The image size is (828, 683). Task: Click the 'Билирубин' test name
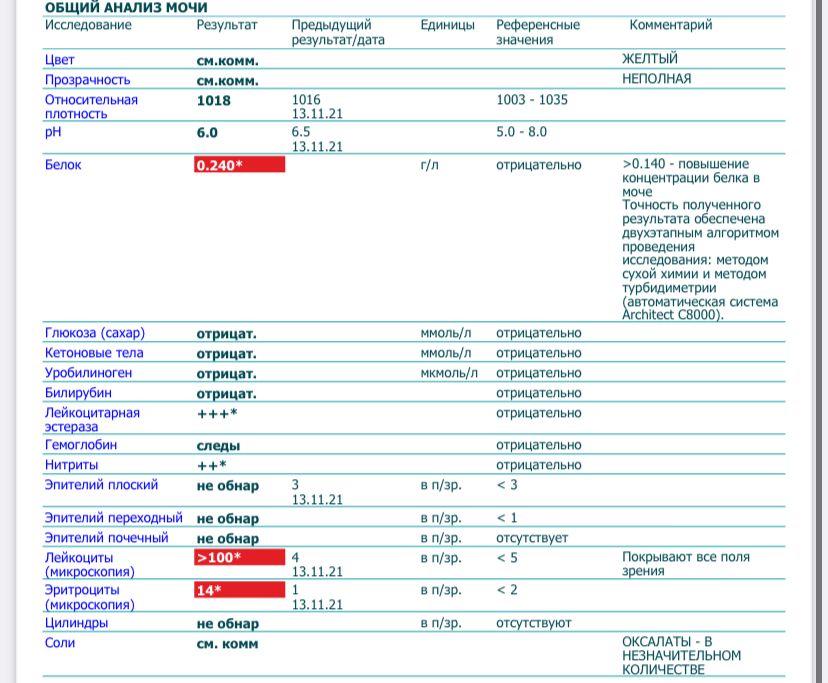78,393
